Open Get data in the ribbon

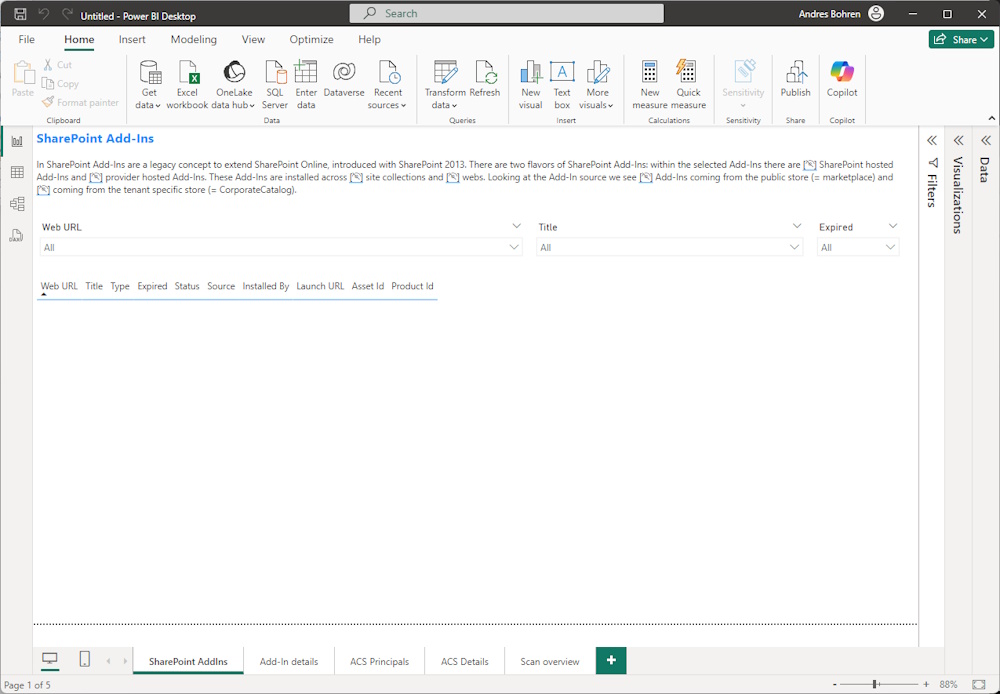click(149, 85)
